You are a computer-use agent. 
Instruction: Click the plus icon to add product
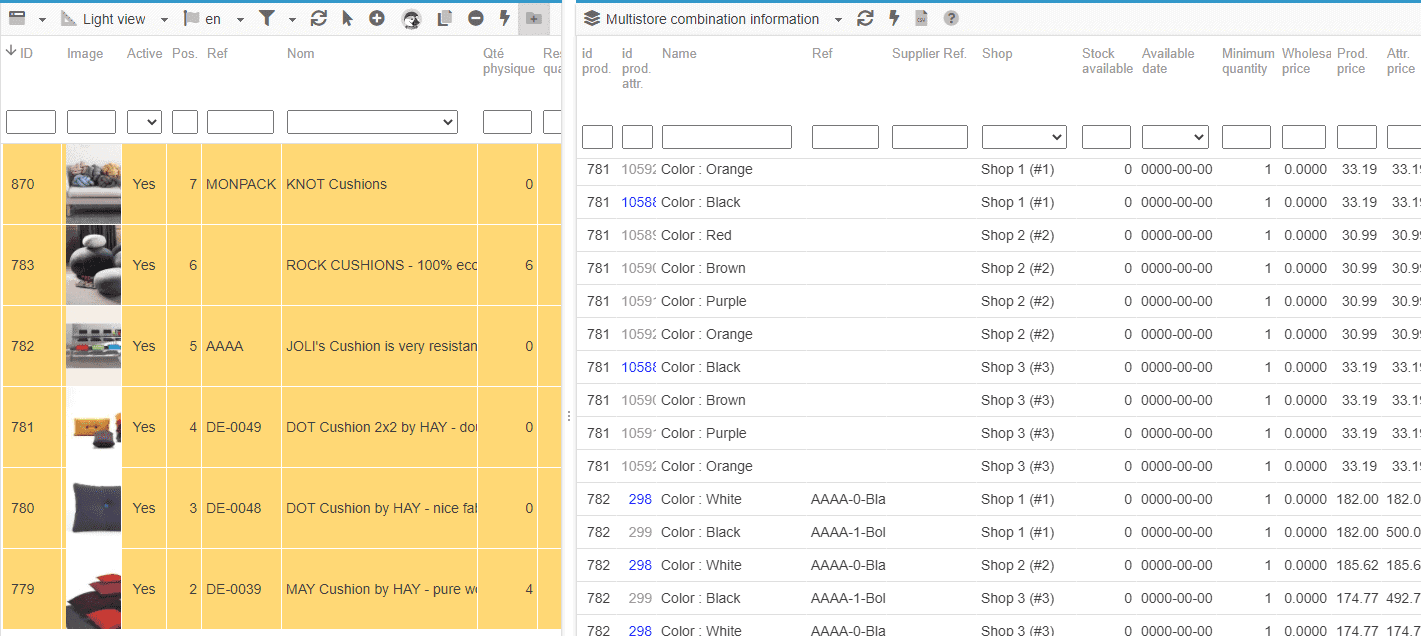[x=377, y=19]
